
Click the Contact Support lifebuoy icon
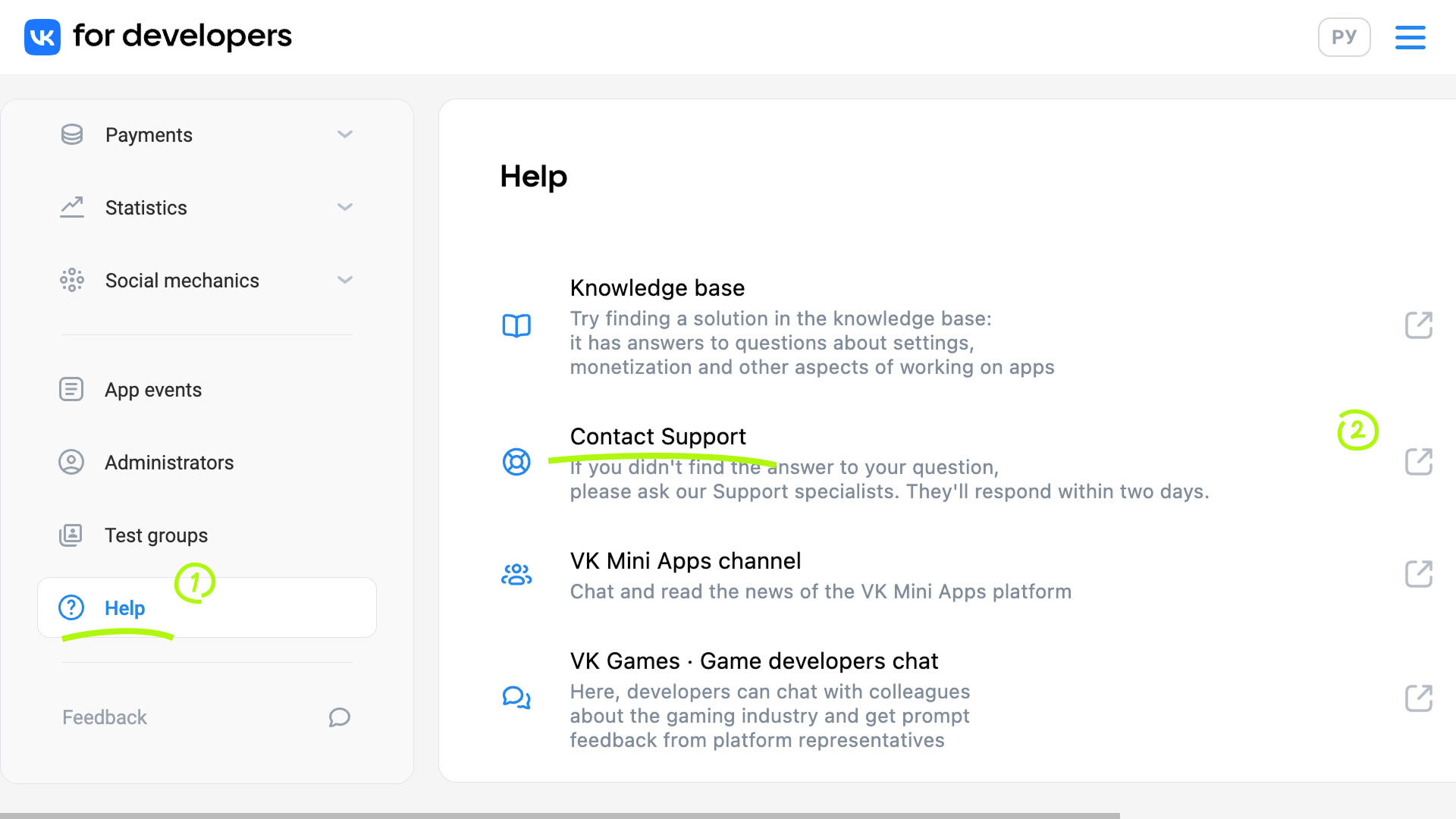point(516,462)
